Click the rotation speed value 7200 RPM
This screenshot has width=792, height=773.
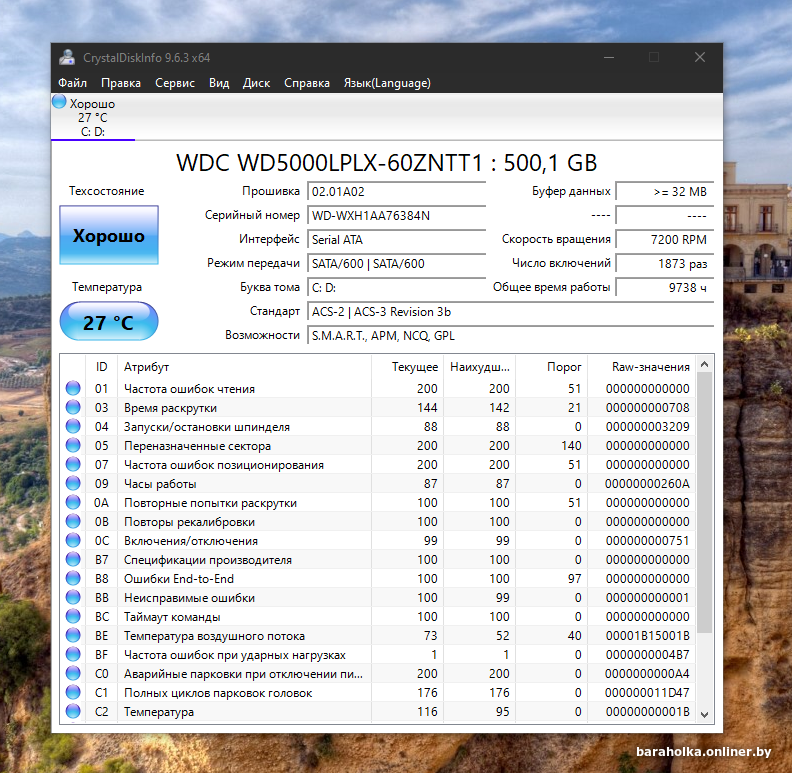(665, 240)
